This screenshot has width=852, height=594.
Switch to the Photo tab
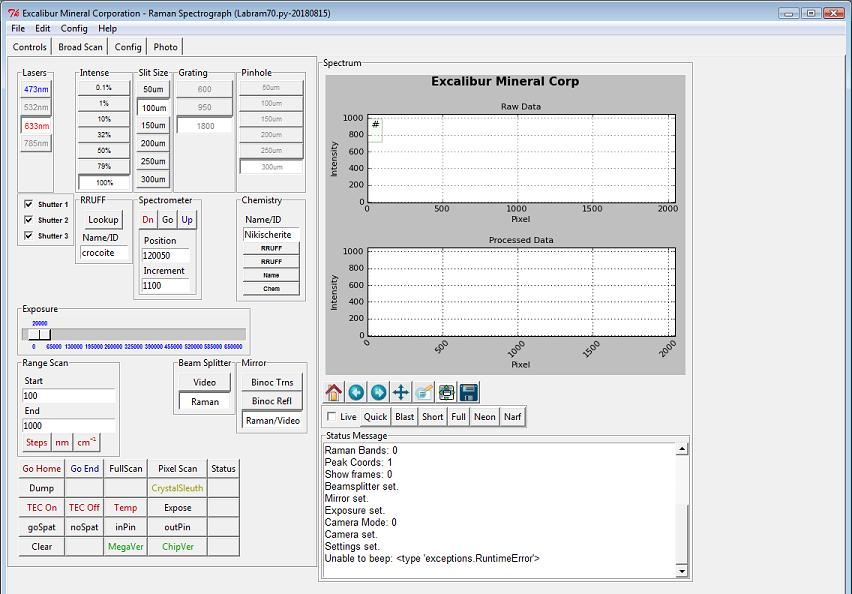(165, 47)
